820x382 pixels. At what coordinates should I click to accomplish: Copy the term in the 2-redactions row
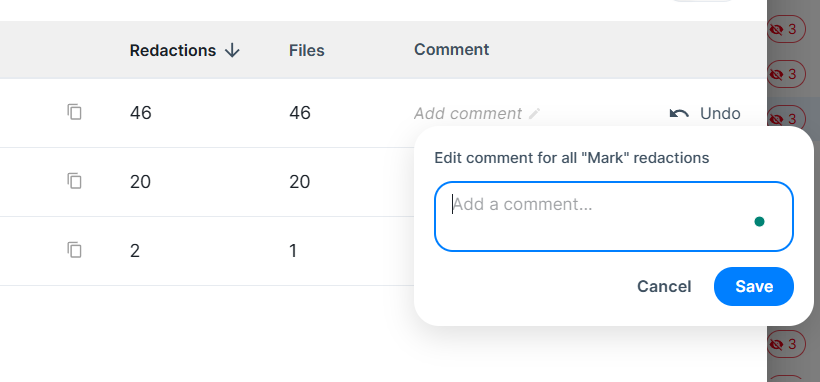click(x=75, y=250)
